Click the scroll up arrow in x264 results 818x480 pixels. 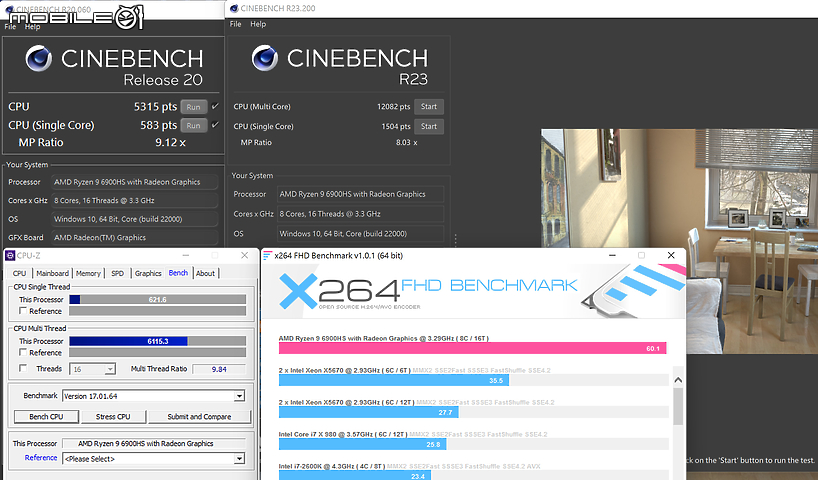[x=678, y=380]
